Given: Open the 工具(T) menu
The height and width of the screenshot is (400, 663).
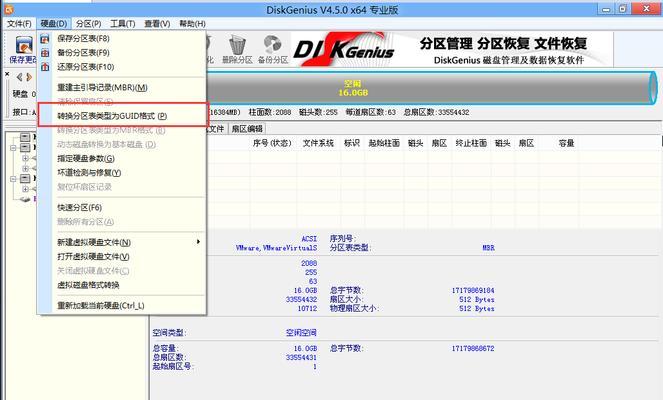Looking at the screenshot, I should point(123,24).
